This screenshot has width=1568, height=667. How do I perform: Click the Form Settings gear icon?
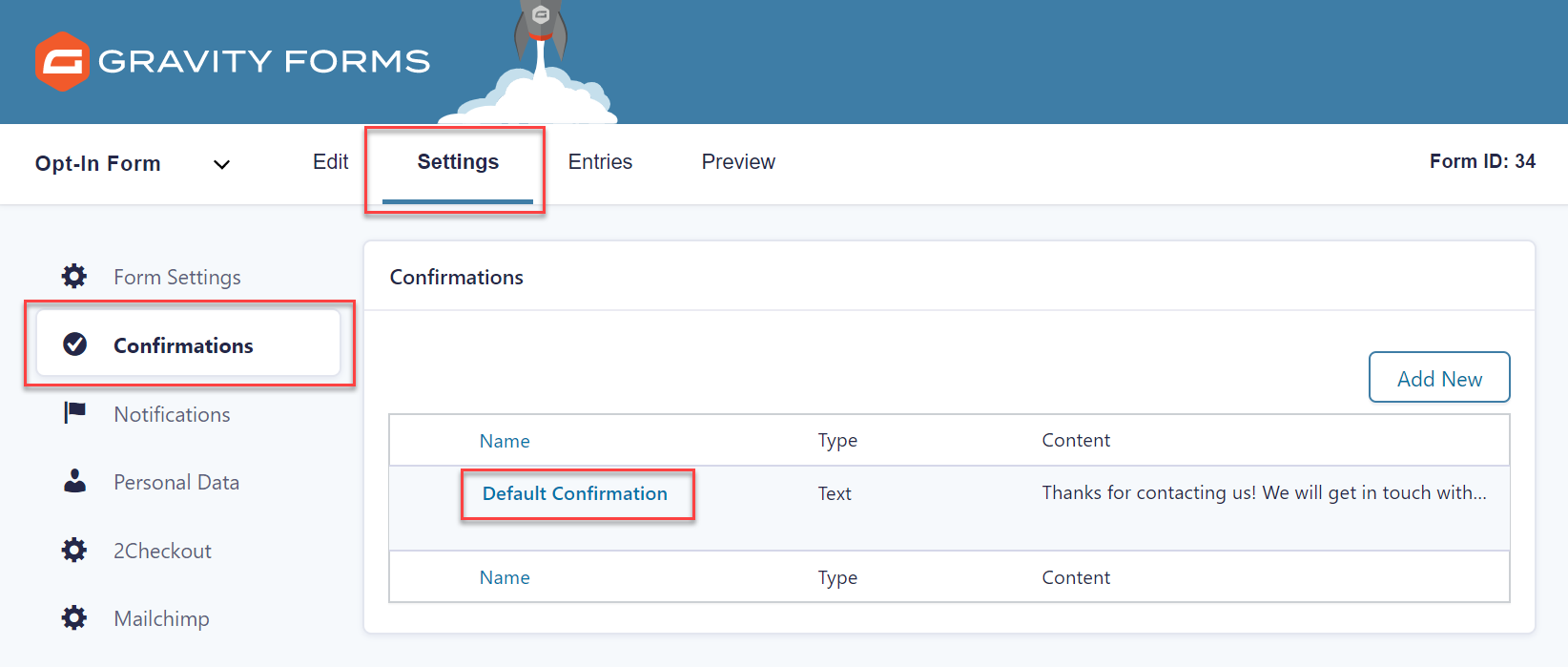[74, 277]
